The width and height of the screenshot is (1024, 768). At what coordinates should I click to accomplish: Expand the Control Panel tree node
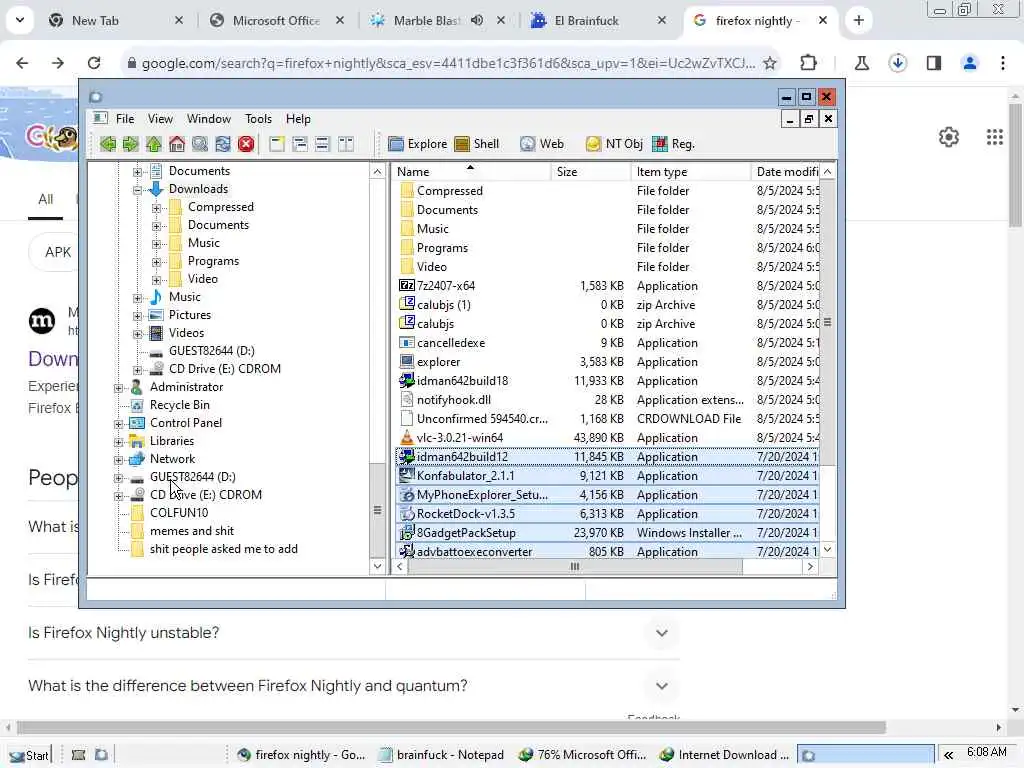coord(118,424)
